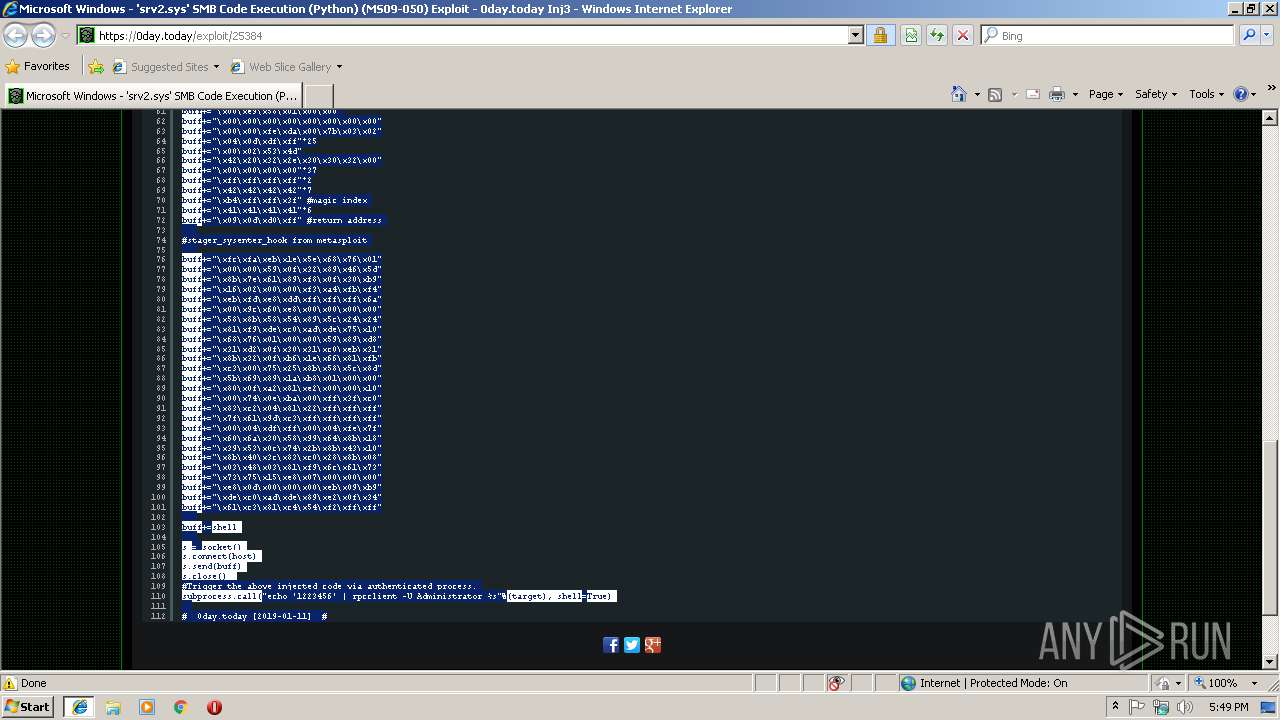This screenshot has height=720, width=1280.
Task: Click the Bing search box
Action: coord(1107,36)
